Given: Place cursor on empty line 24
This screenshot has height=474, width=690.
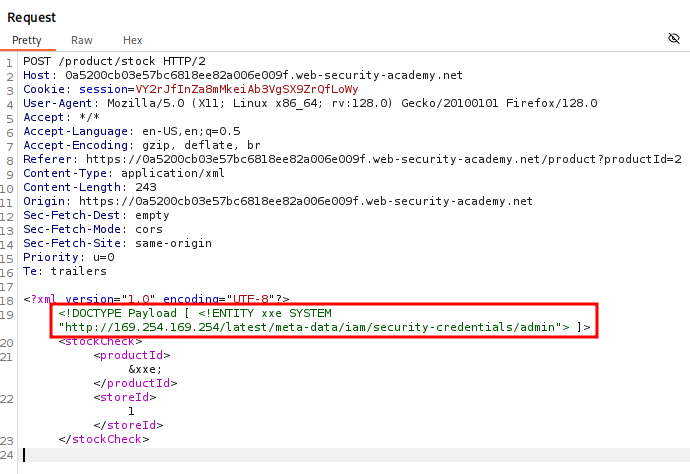Looking at the screenshot, I should point(354,455).
